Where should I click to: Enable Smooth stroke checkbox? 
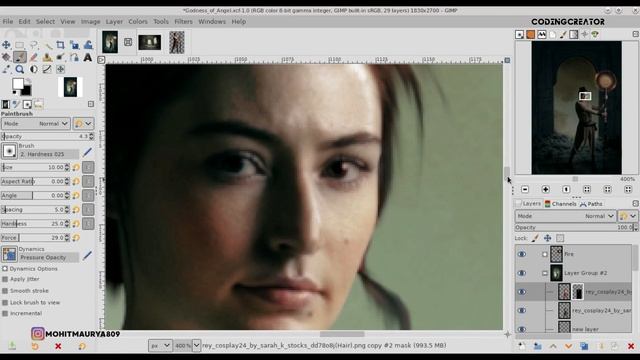click(5, 291)
